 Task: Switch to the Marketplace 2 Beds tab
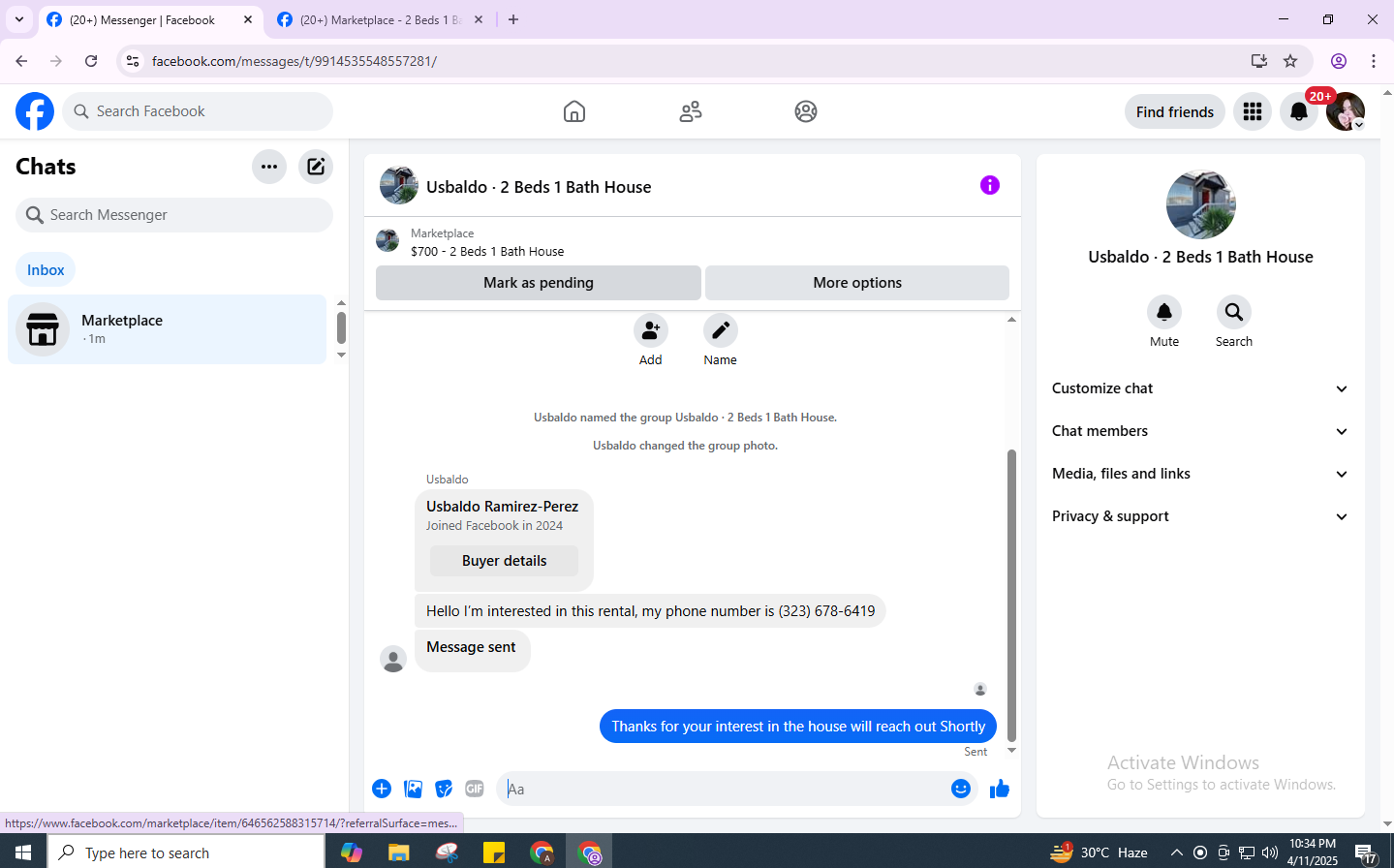(381, 20)
